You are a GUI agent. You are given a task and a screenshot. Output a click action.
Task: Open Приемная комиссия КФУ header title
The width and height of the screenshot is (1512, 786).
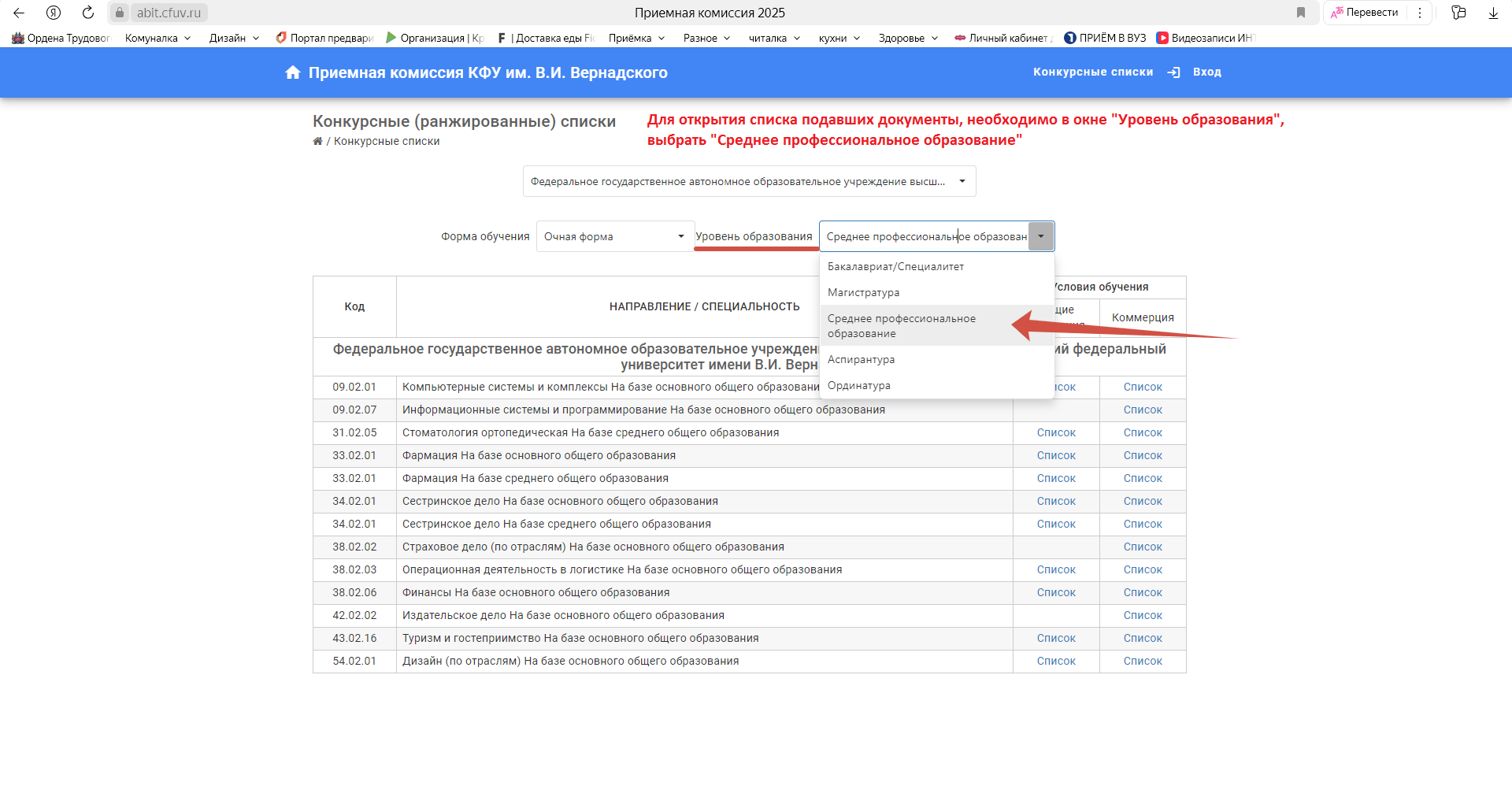[x=487, y=72]
